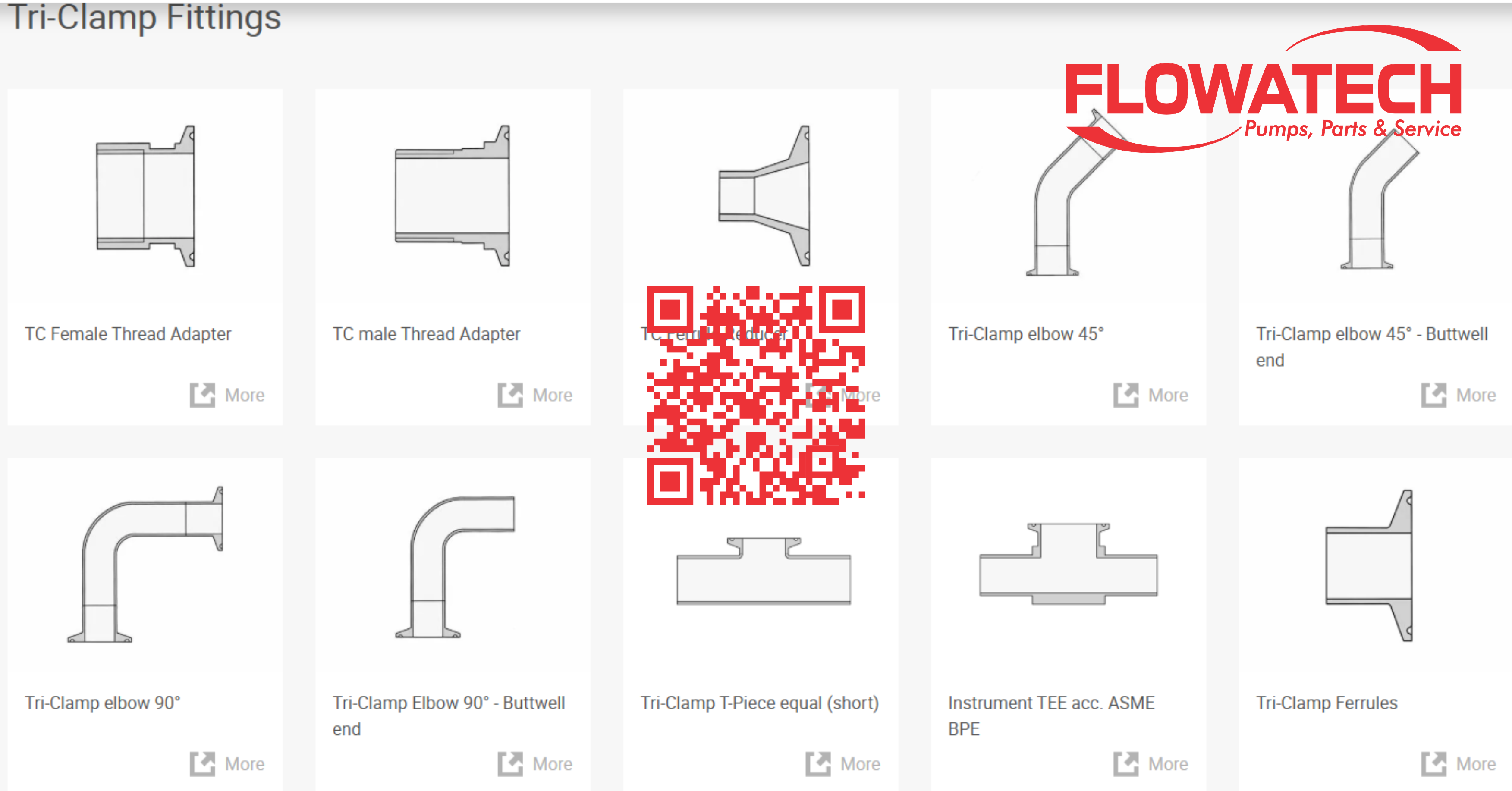
Task: Open the More icon under TC Female Thread Adapter
Action: 202,395
